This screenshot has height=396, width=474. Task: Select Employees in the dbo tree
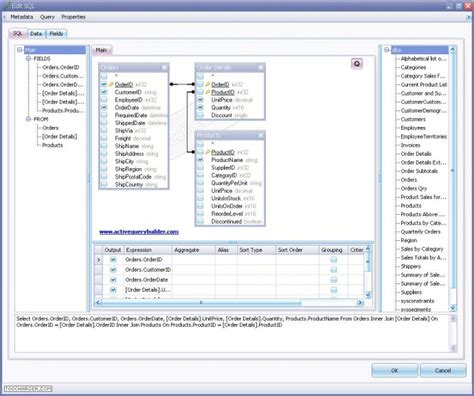click(x=413, y=128)
